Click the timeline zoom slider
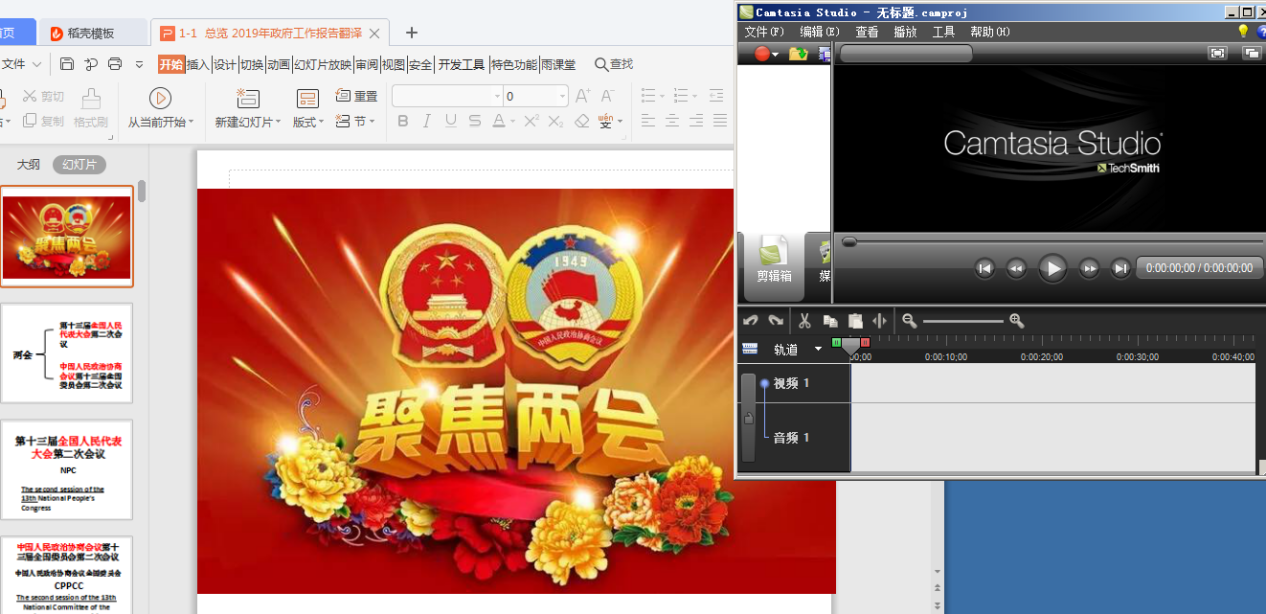 (962, 321)
